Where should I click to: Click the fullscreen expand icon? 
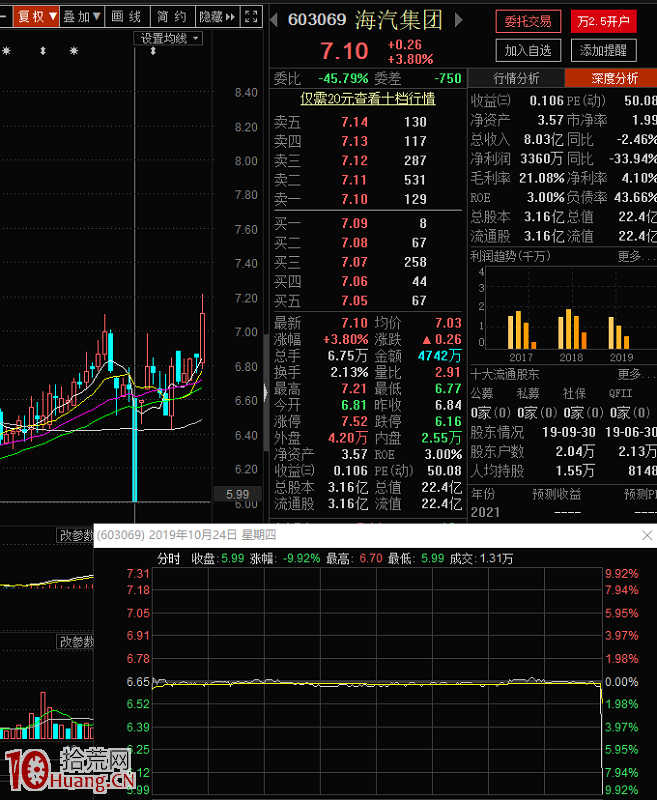pos(251,16)
